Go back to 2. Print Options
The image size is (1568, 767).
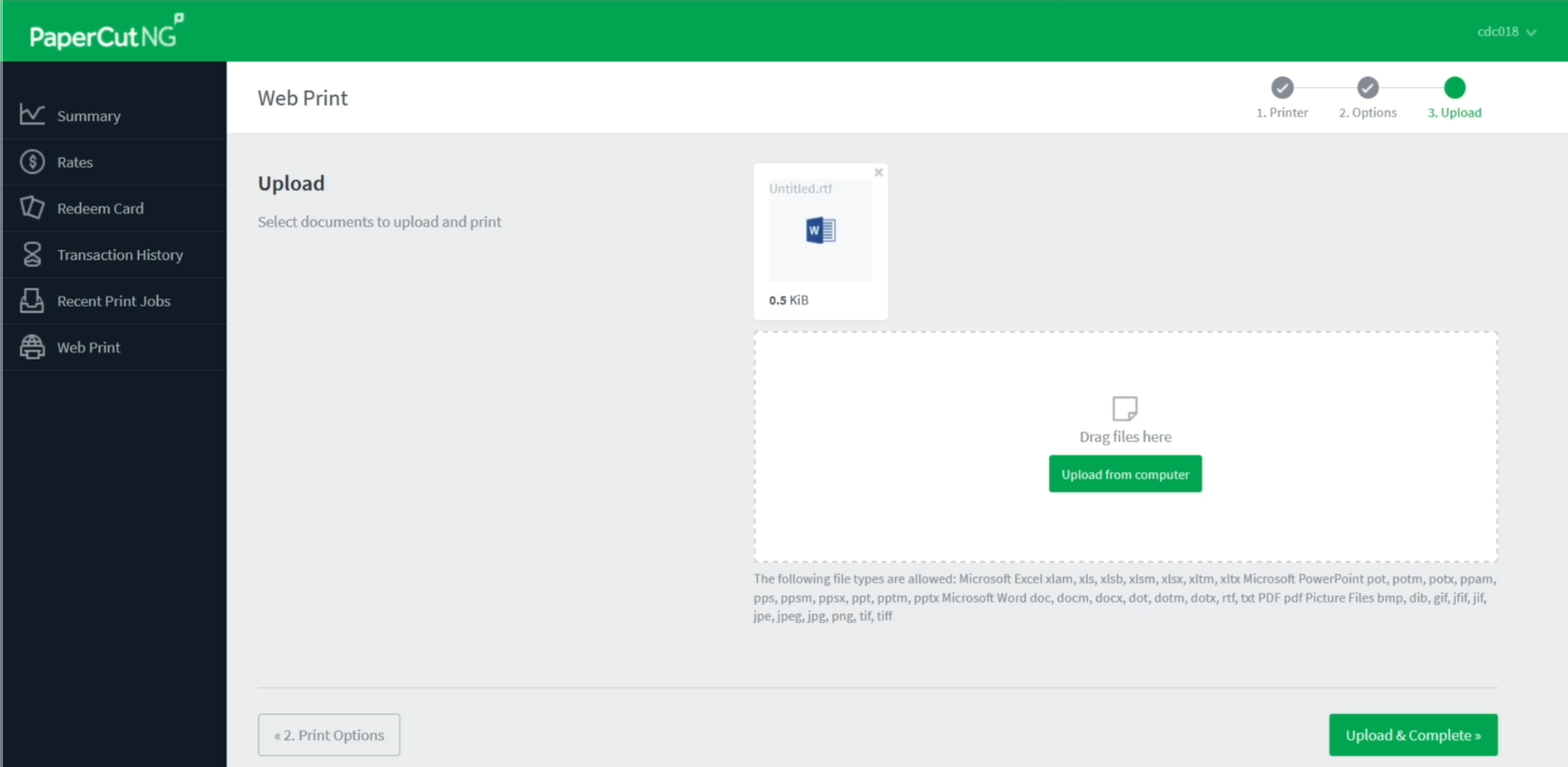tap(329, 735)
